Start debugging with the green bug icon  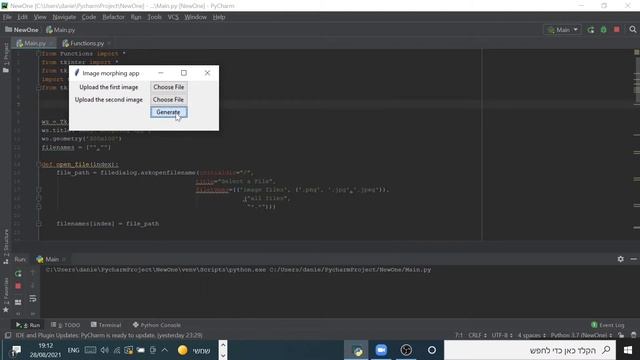[x=604, y=30]
